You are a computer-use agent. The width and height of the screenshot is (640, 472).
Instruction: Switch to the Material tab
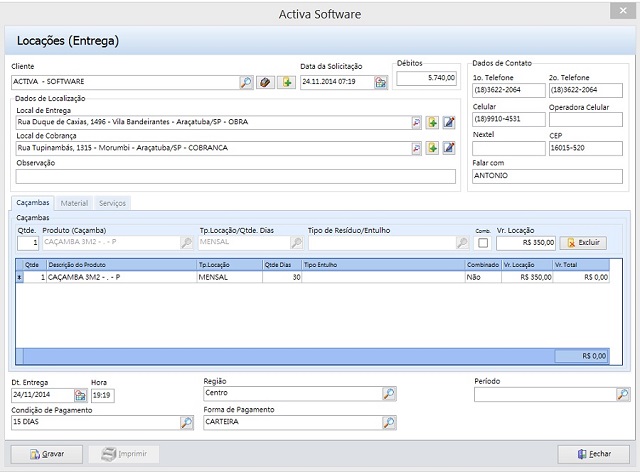74,203
